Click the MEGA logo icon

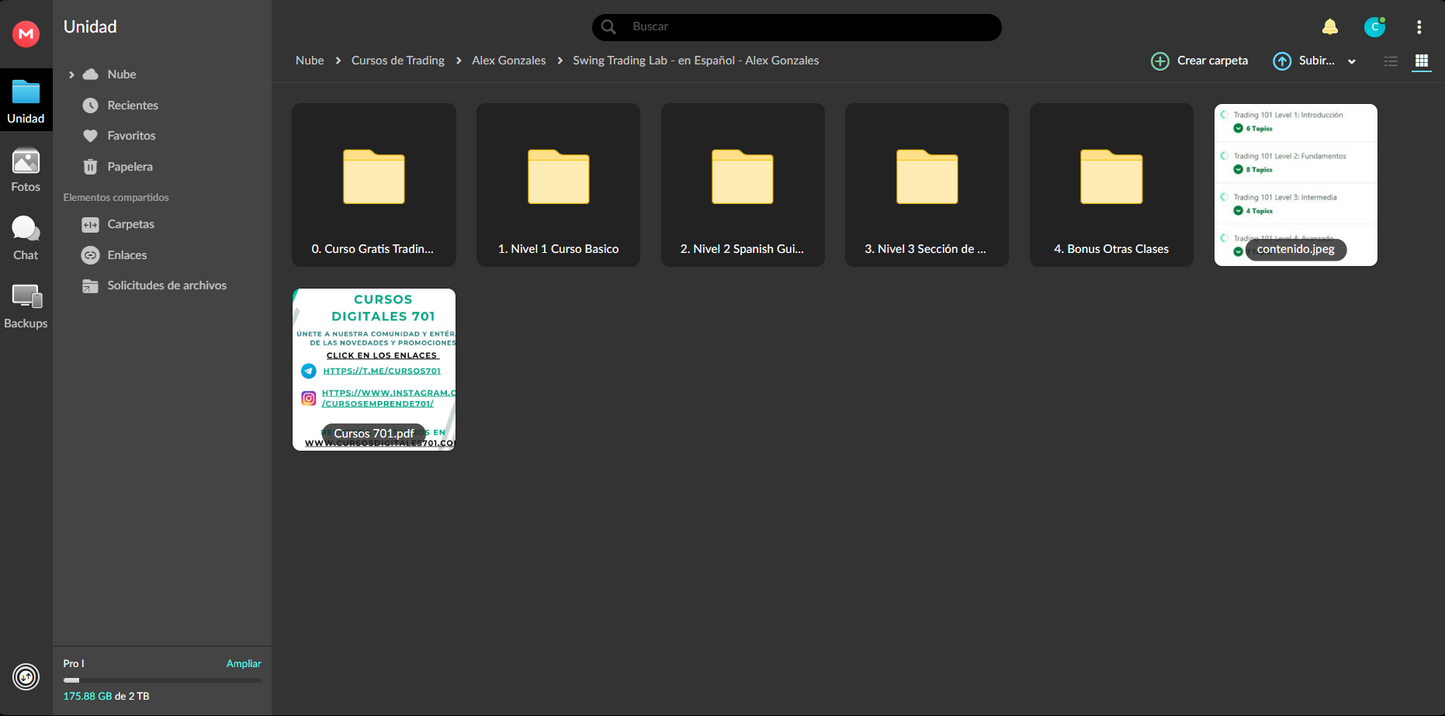point(26,34)
